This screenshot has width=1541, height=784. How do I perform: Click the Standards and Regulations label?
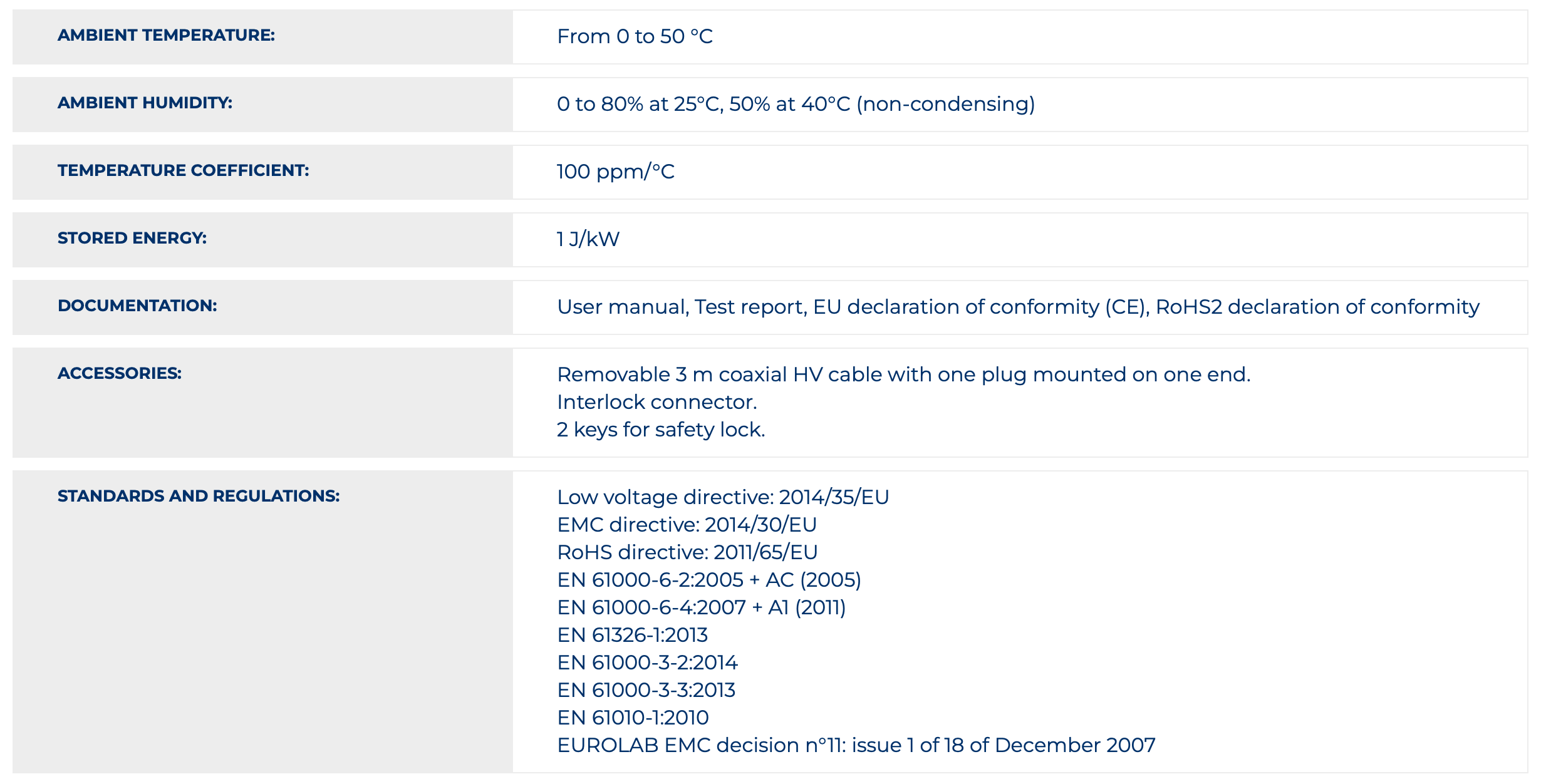pos(199,496)
